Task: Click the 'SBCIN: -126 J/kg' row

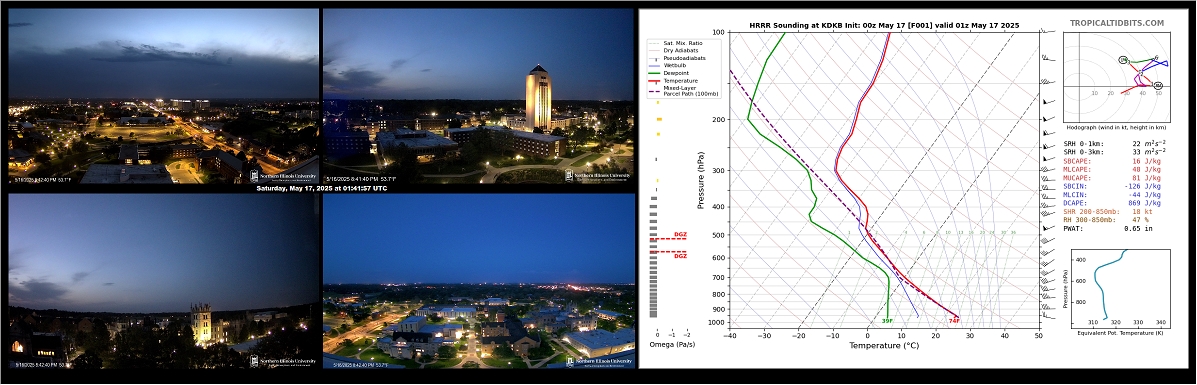Action: [x=1113, y=186]
